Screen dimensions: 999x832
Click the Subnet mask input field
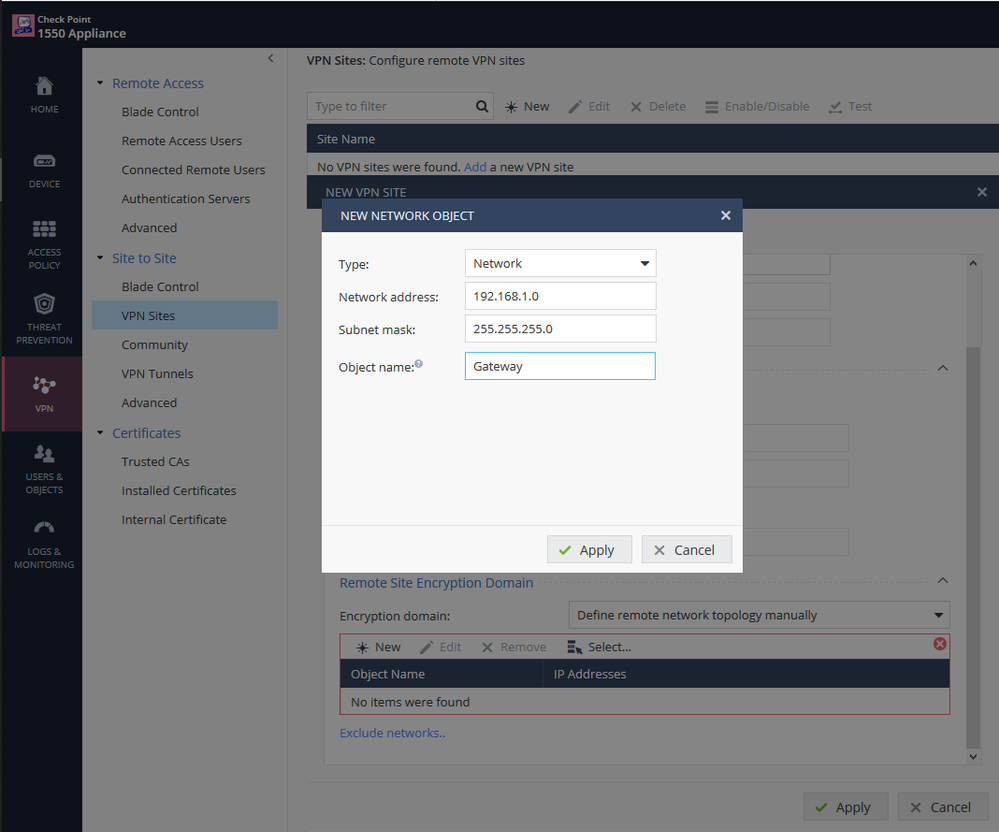[560, 329]
